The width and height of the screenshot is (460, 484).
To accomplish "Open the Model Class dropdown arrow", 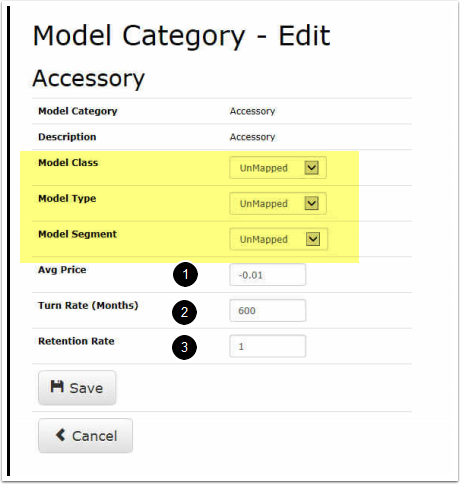I will click(311, 167).
